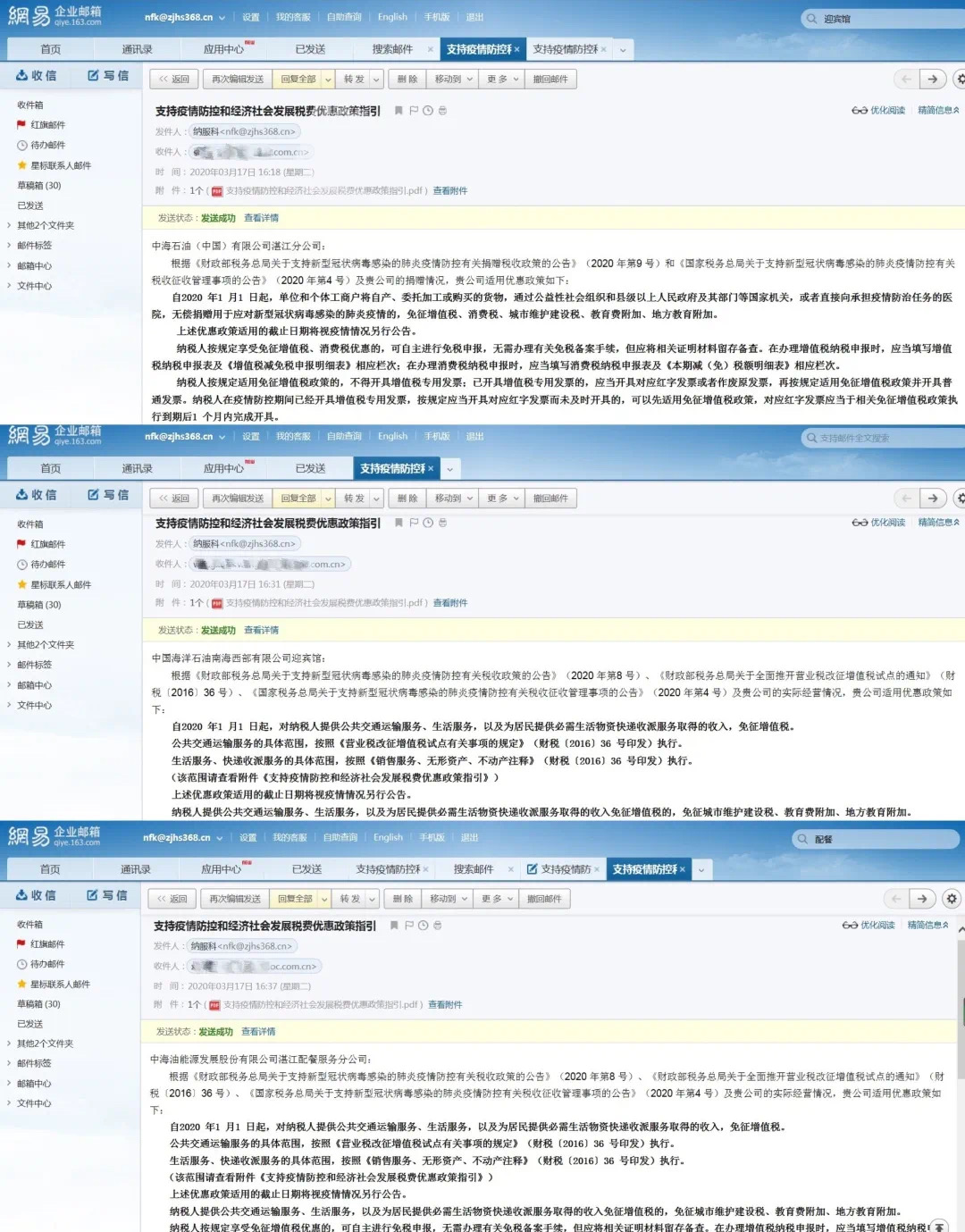Switch to the 搜索邮件 tab in the 16:37 email window
This screenshot has height=1232, width=965.
click(473, 869)
